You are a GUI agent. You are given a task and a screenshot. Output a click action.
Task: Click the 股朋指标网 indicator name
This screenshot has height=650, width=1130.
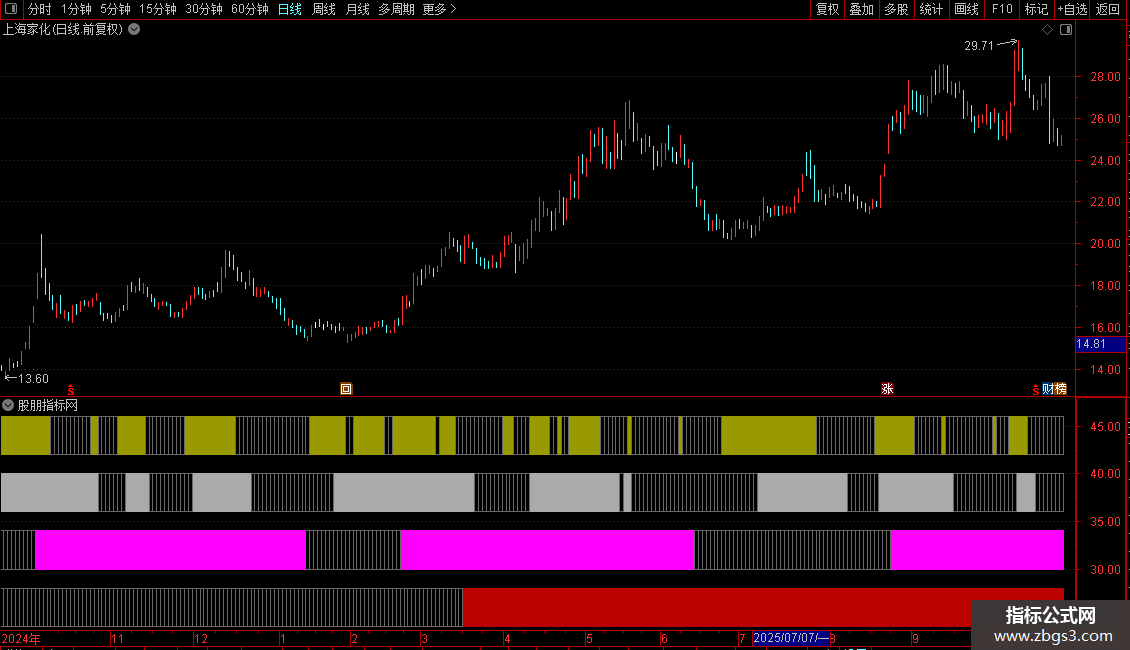48,405
